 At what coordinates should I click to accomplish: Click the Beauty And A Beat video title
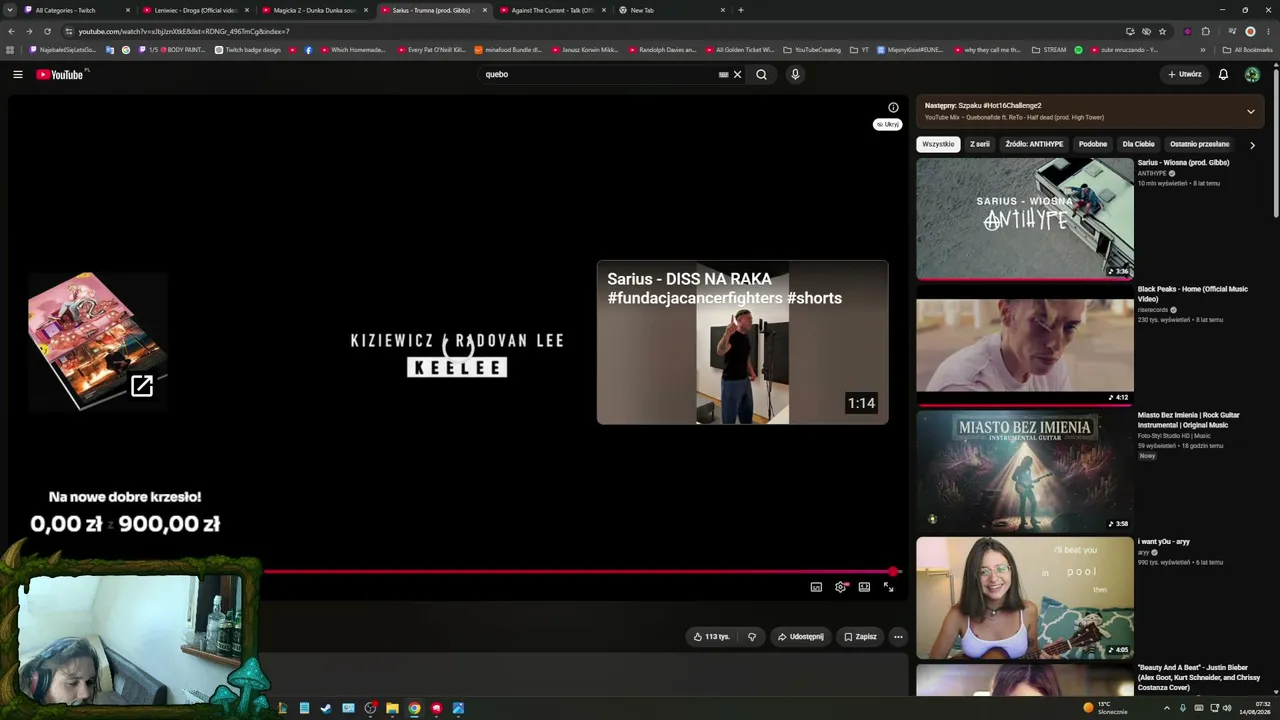click(1198, 677)
